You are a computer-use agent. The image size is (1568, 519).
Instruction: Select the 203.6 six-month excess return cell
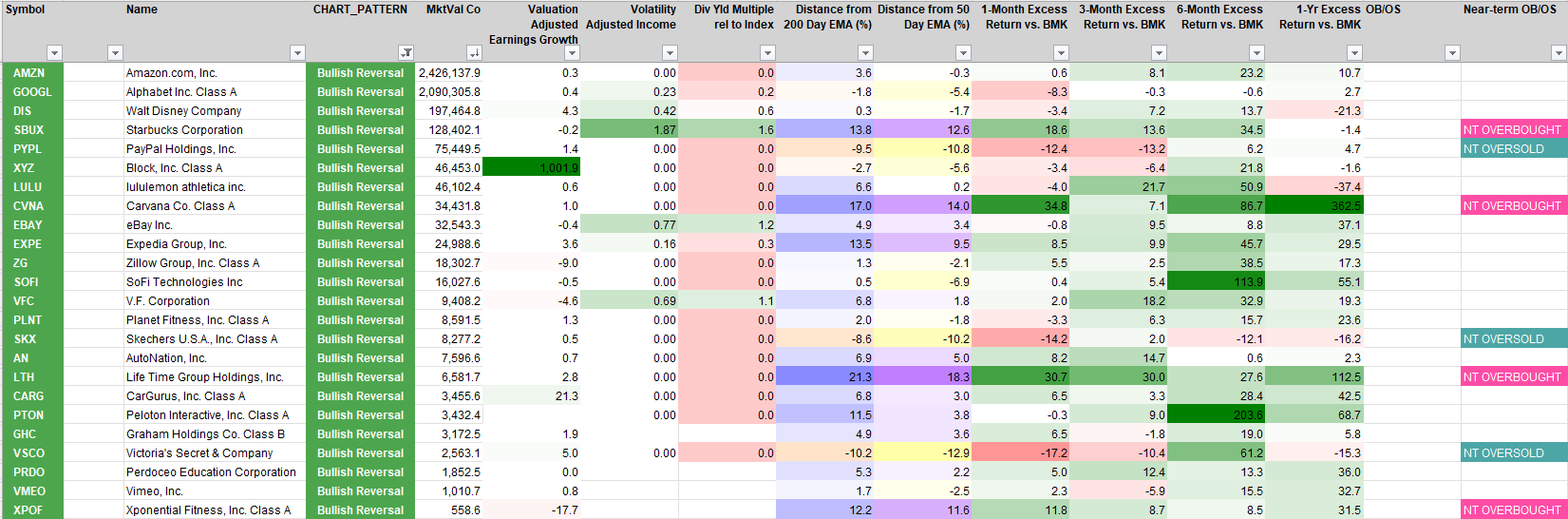coord(1217,415)
